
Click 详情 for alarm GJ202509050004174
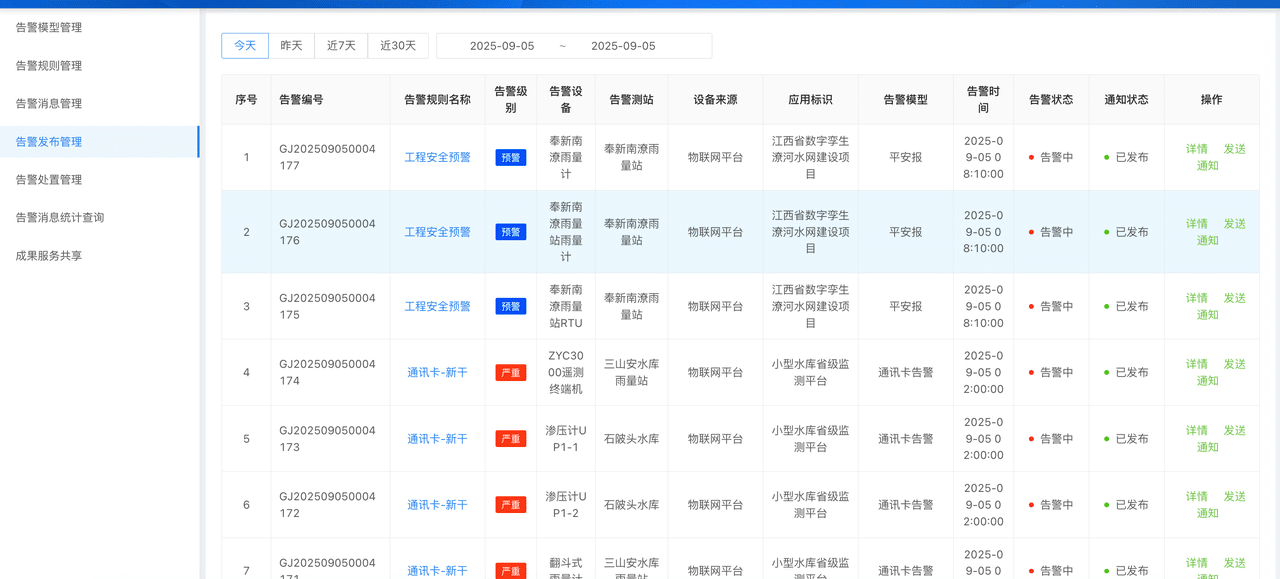click(x=1197, y=364)
